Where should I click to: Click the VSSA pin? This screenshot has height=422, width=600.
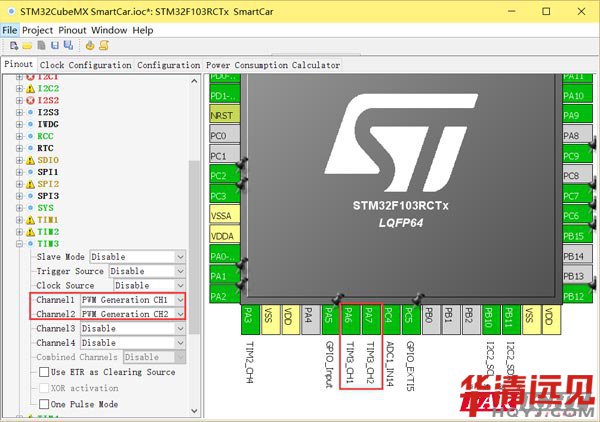click(x=225, y=215)
